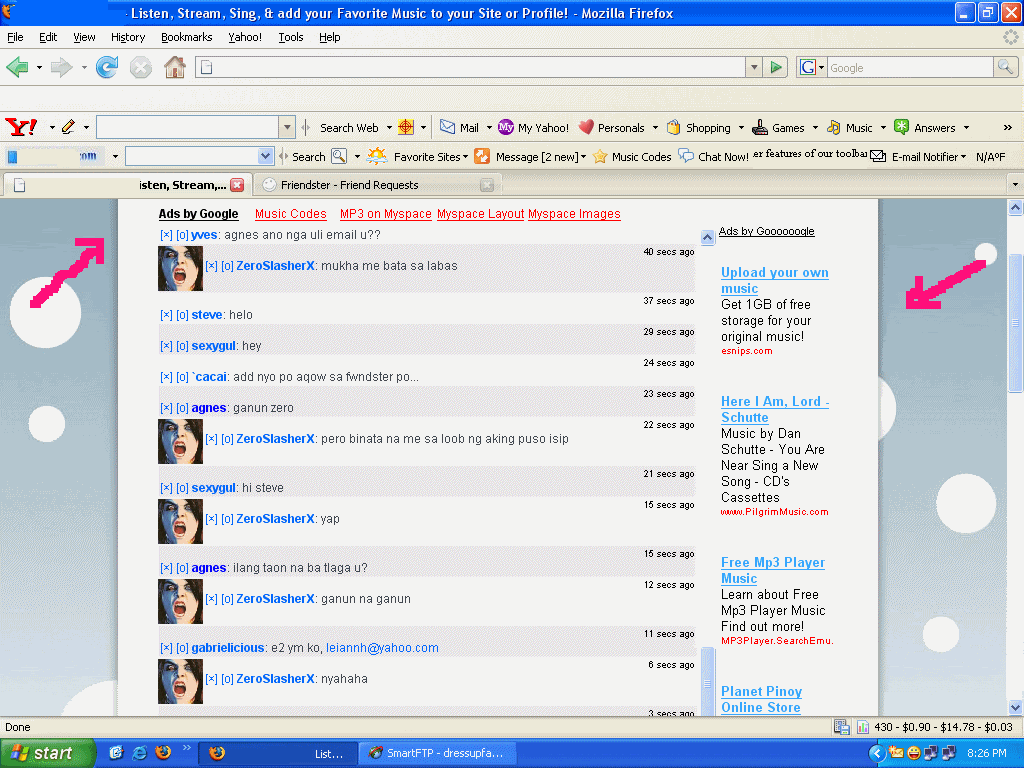1024x768 pixels.
Task: Open Upload your own music ad
Action: click(775, 280)
